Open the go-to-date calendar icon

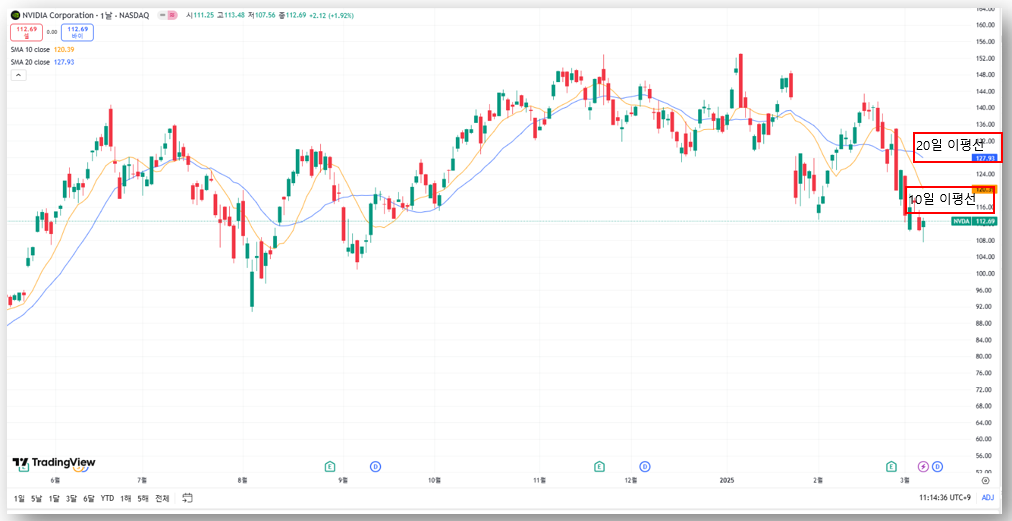(x=188, y=498)
